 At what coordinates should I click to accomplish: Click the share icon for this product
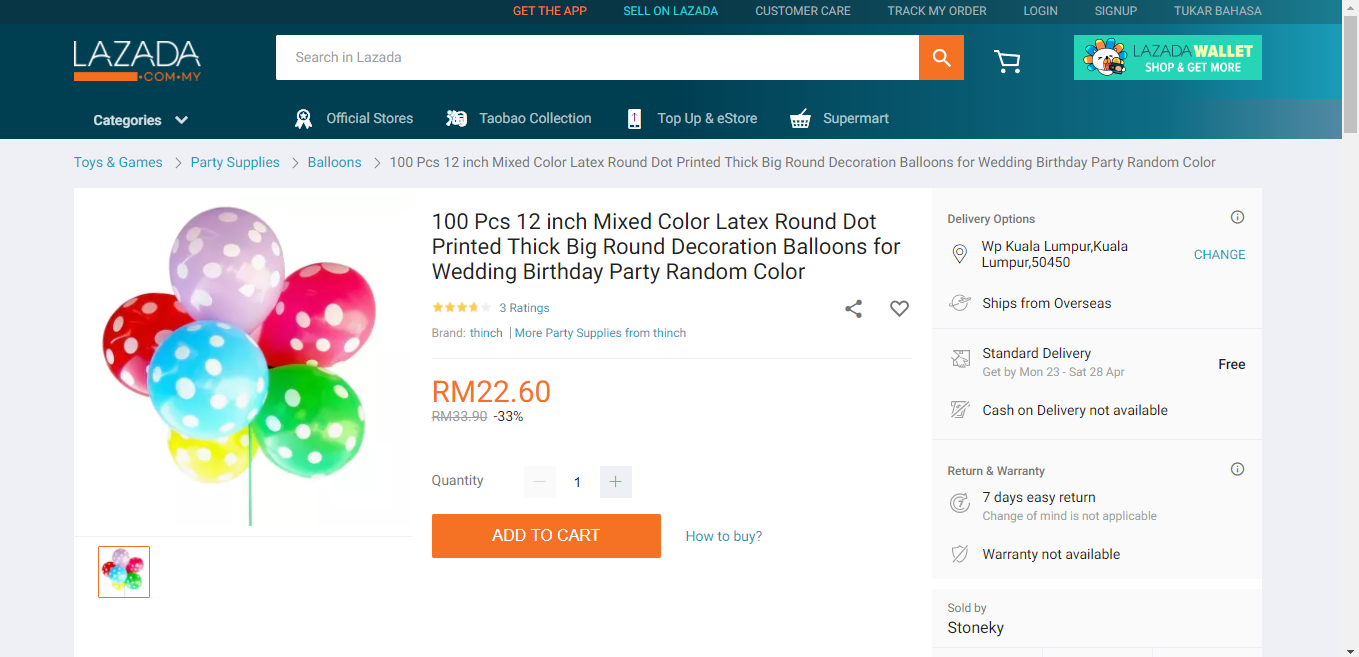(853, 309)
